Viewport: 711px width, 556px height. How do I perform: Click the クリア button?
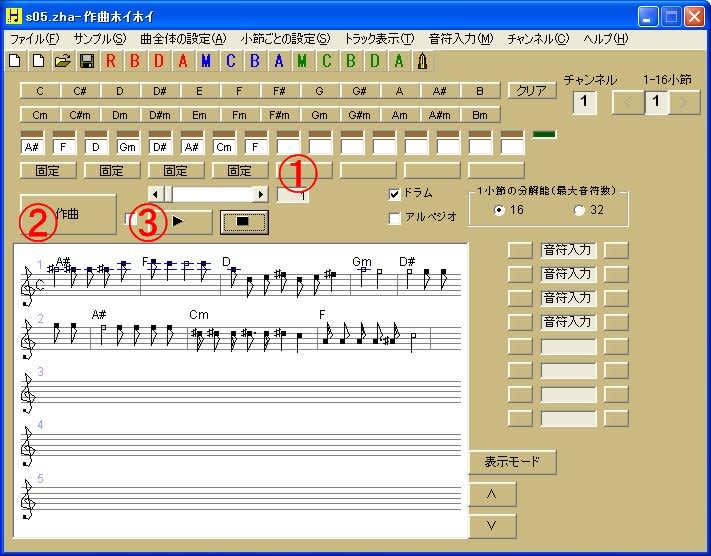pos(530,90)
